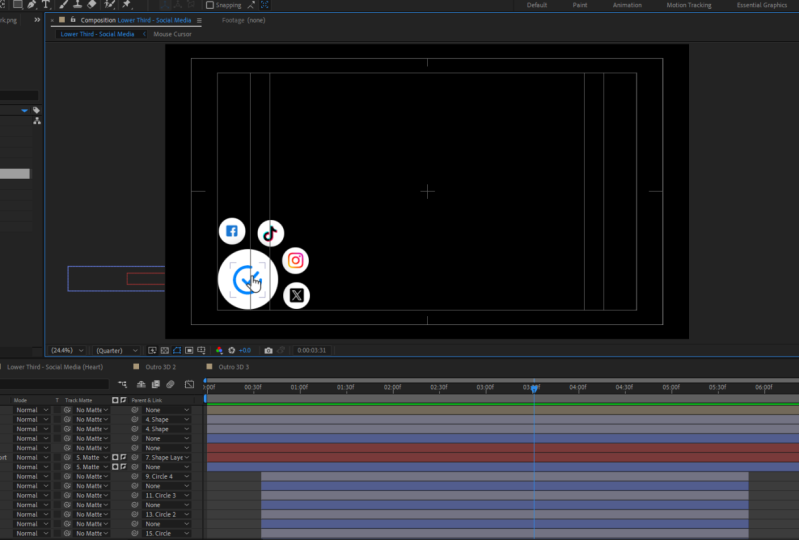Open Lower Third - Social Media (Heart) tab
The width and height of the screenshot is (799, 540).
point(55,367)
